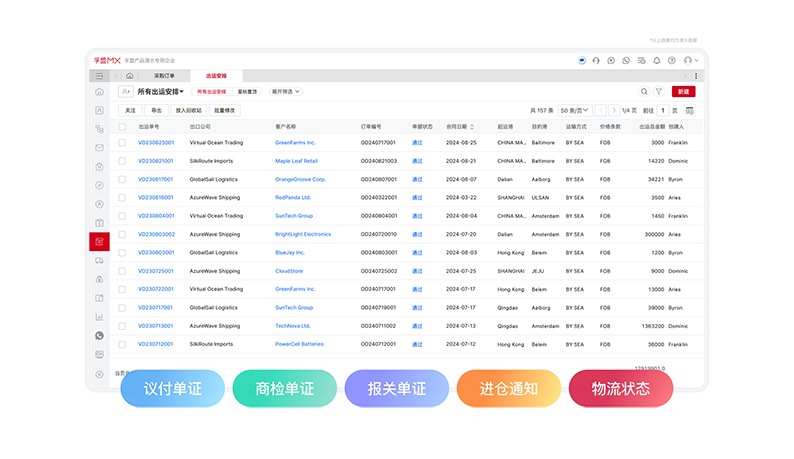Image resolution: width=794 pixels, height=459 pixels.
Task: Click the WhatsApp icon in left sidebar
Action: [x=99, y=336]
